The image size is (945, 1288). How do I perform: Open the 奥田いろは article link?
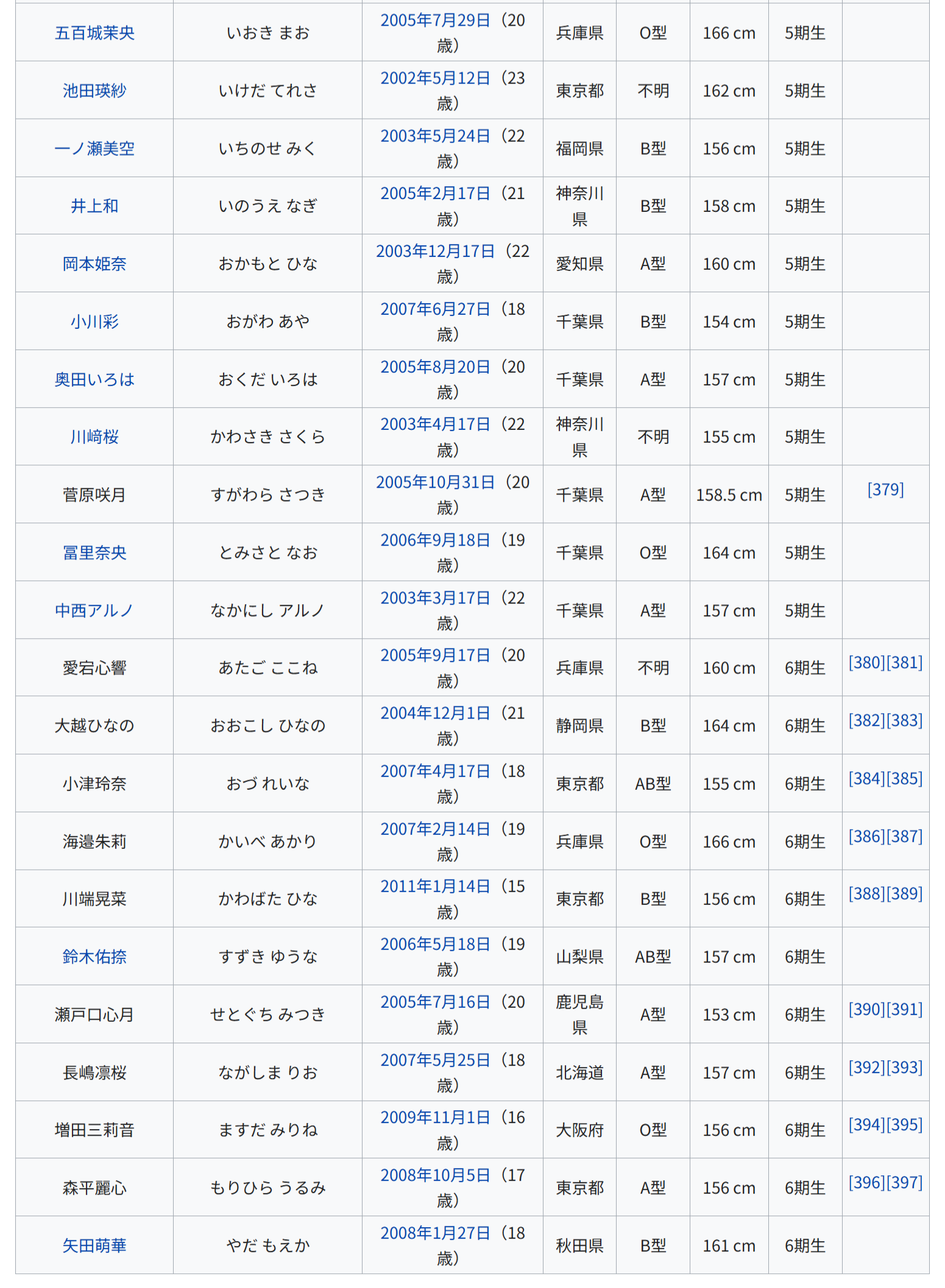[x=94, y=379]
